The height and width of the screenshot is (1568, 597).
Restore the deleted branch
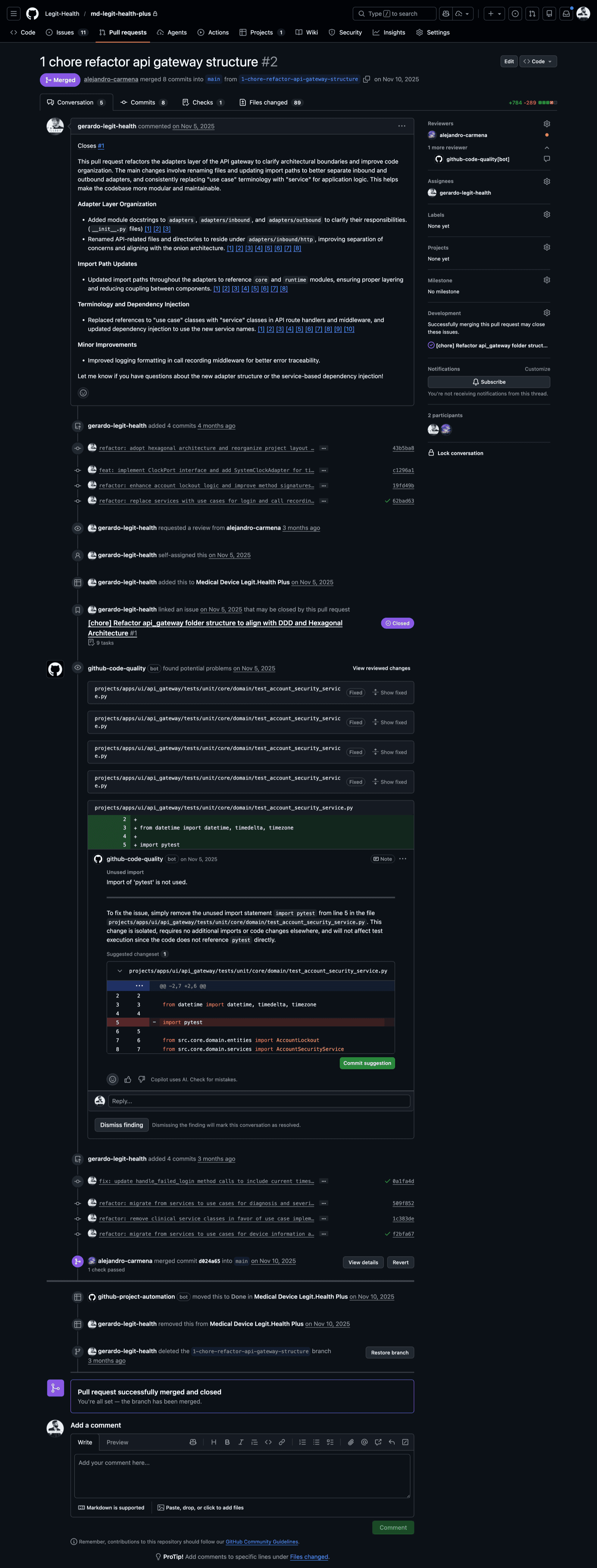(390, 1352)
